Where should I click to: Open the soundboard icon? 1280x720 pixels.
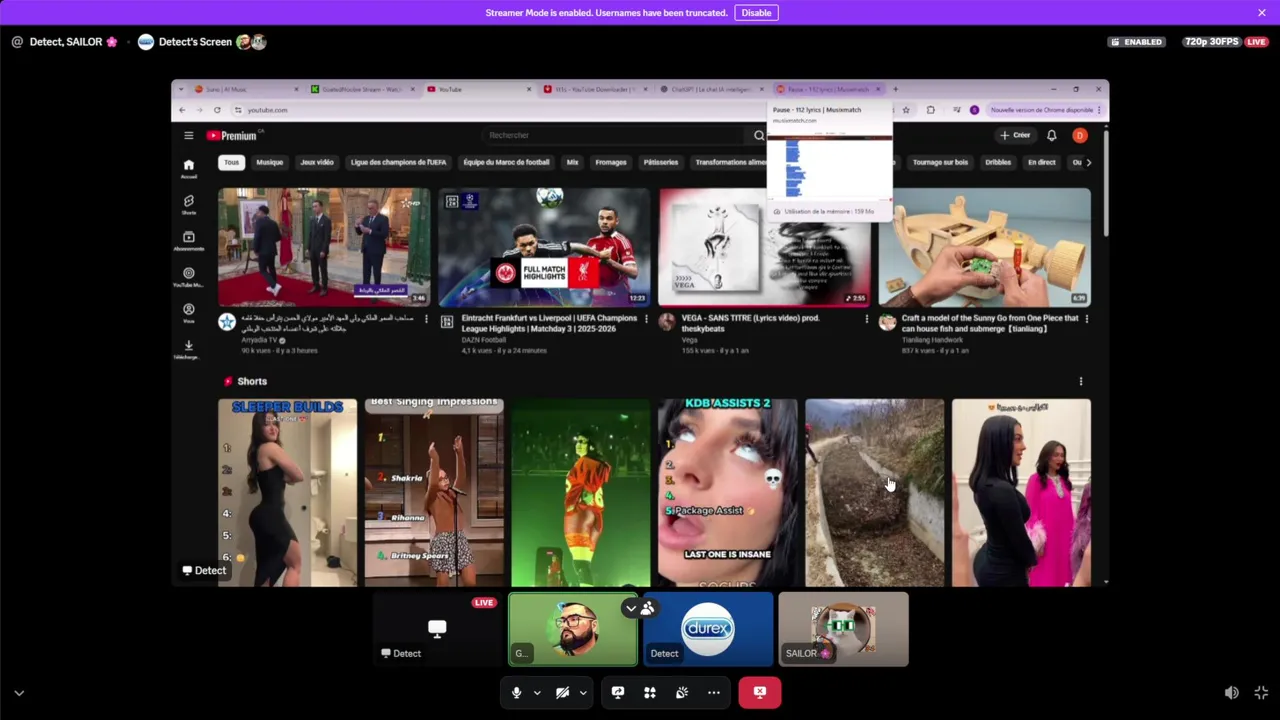(x=682, y=692)
